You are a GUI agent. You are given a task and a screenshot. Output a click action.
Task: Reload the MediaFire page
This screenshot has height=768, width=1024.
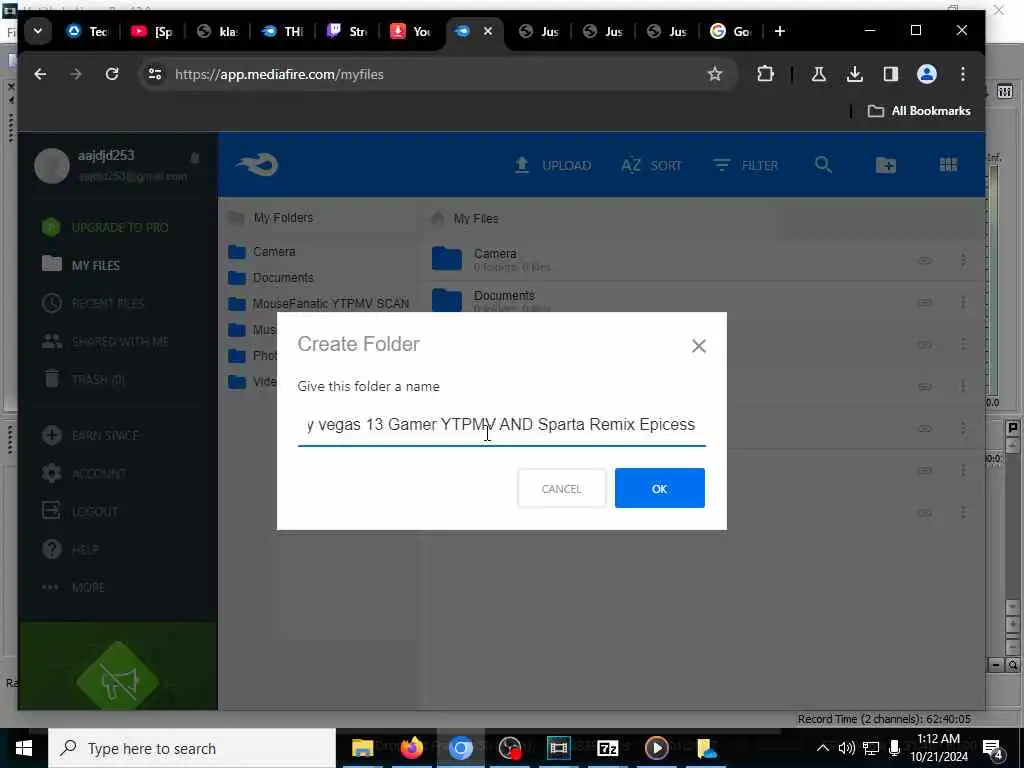112,74
